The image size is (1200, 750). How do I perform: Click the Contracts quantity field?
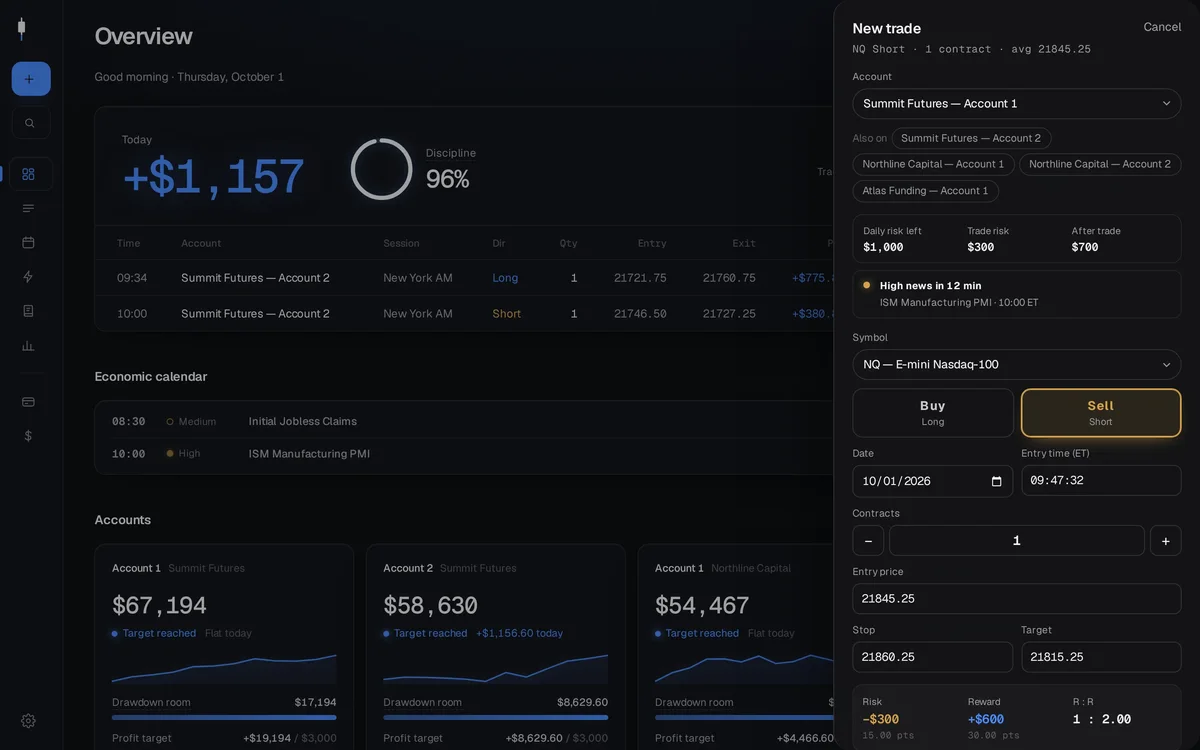(1017, 541)
